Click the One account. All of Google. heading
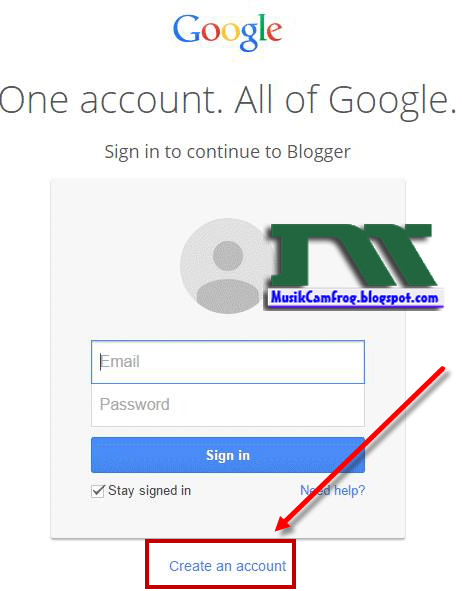 click(228, 101)
